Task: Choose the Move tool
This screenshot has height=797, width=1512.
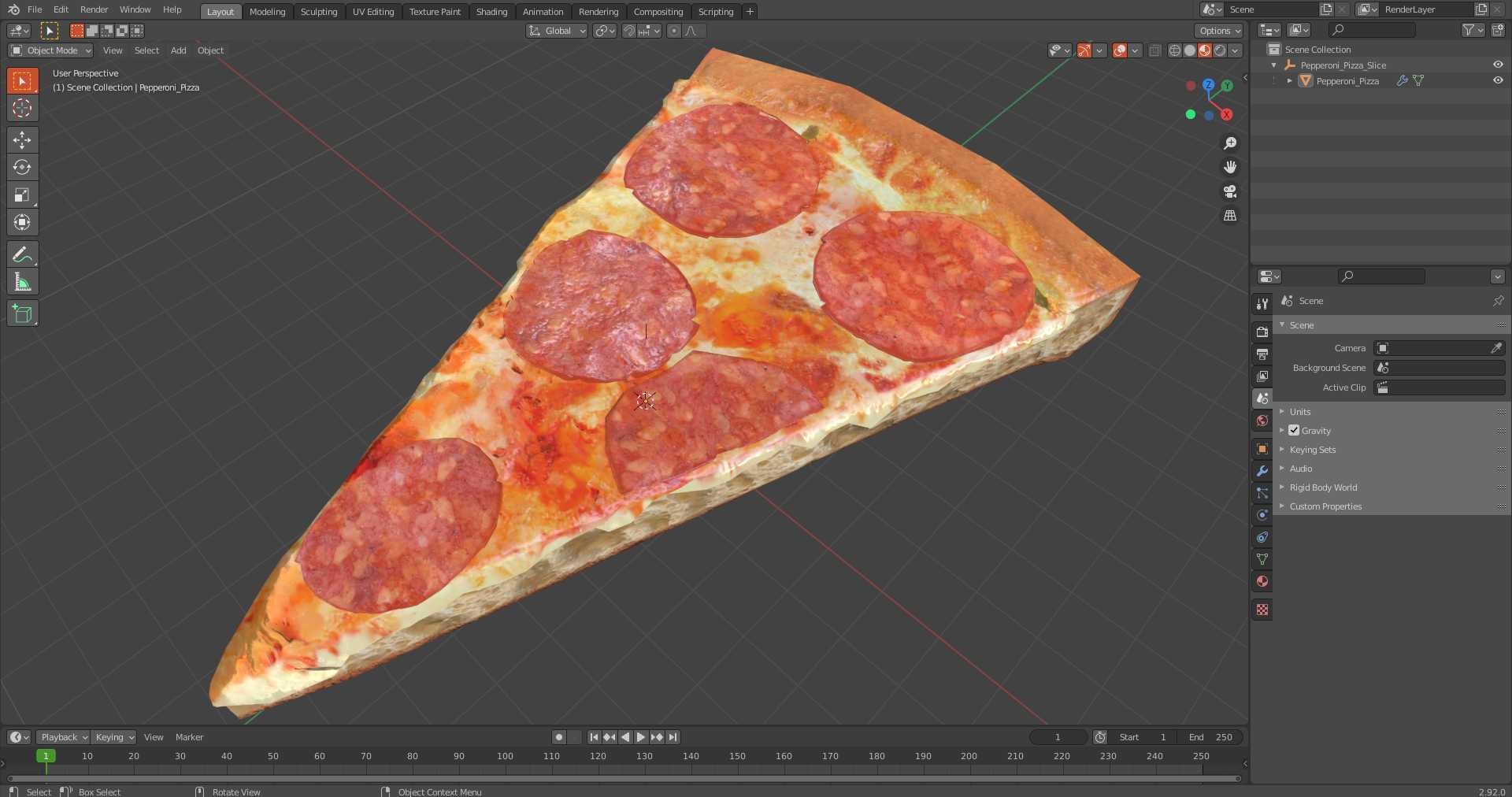Action: coord(22,139)
